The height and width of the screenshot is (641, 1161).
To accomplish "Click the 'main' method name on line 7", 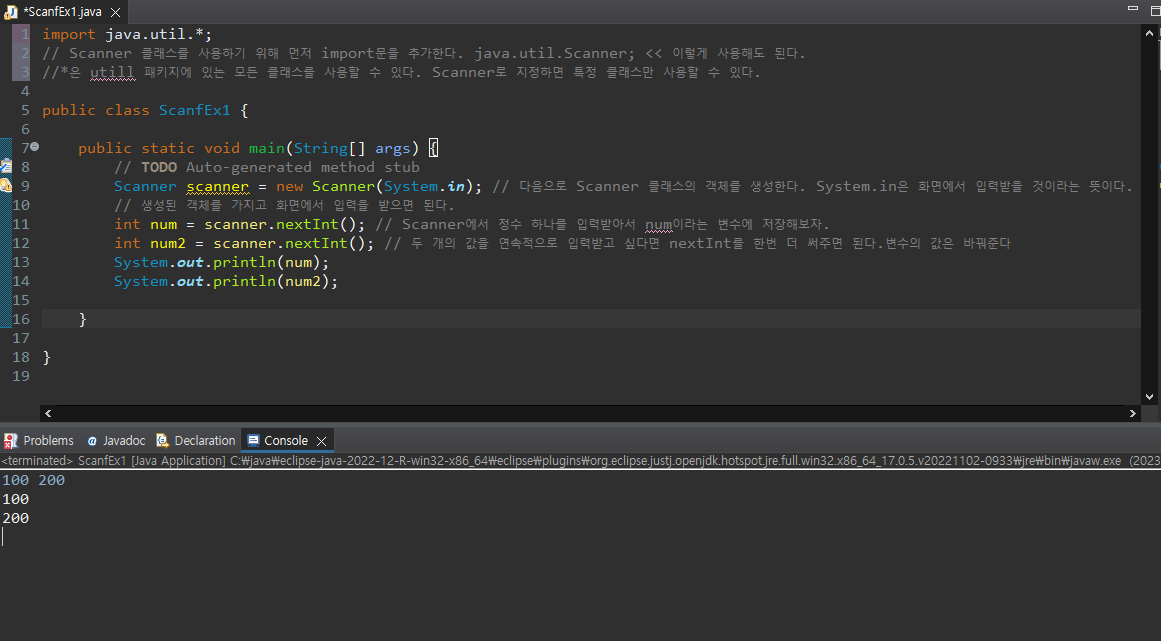I will (x=267, y=148).
